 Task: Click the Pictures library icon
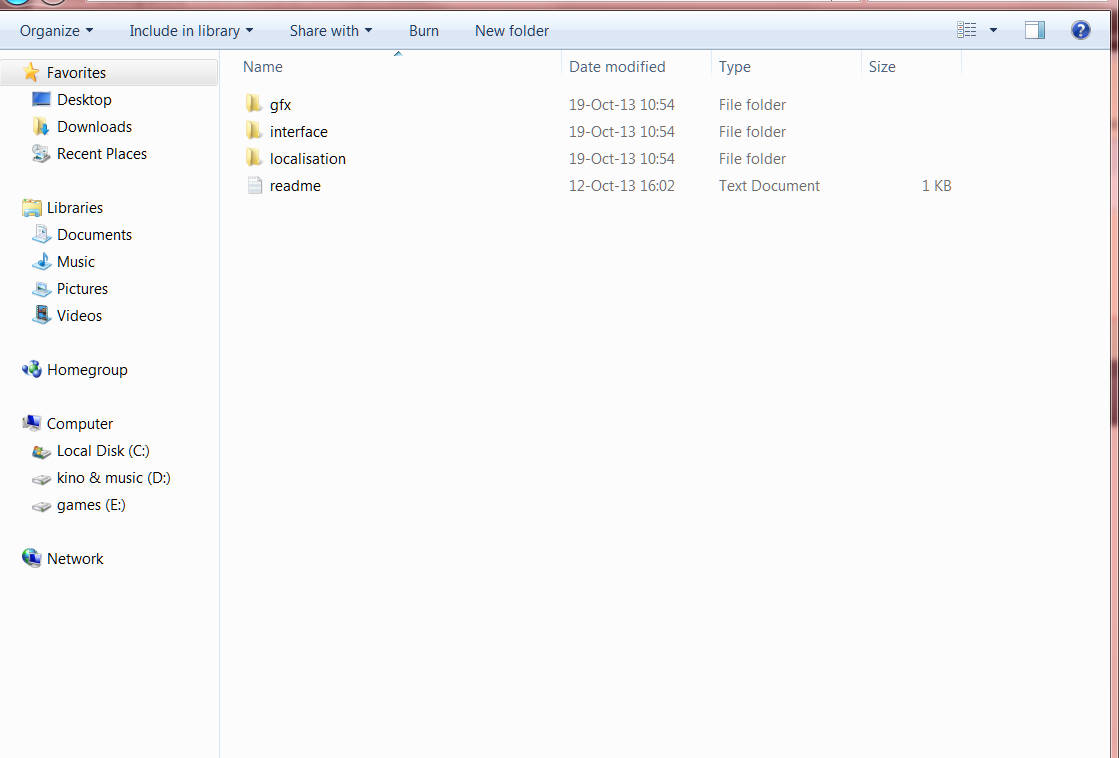(x=41, y=289)
